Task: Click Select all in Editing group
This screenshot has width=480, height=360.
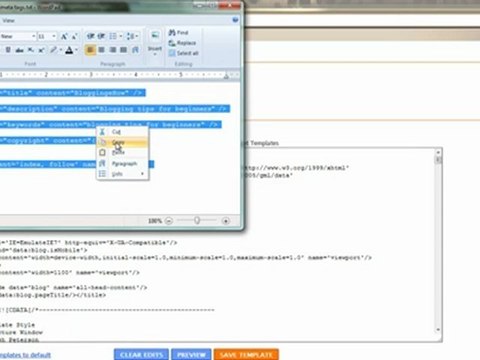Action: pyautogui.click(x=183, y=53)
